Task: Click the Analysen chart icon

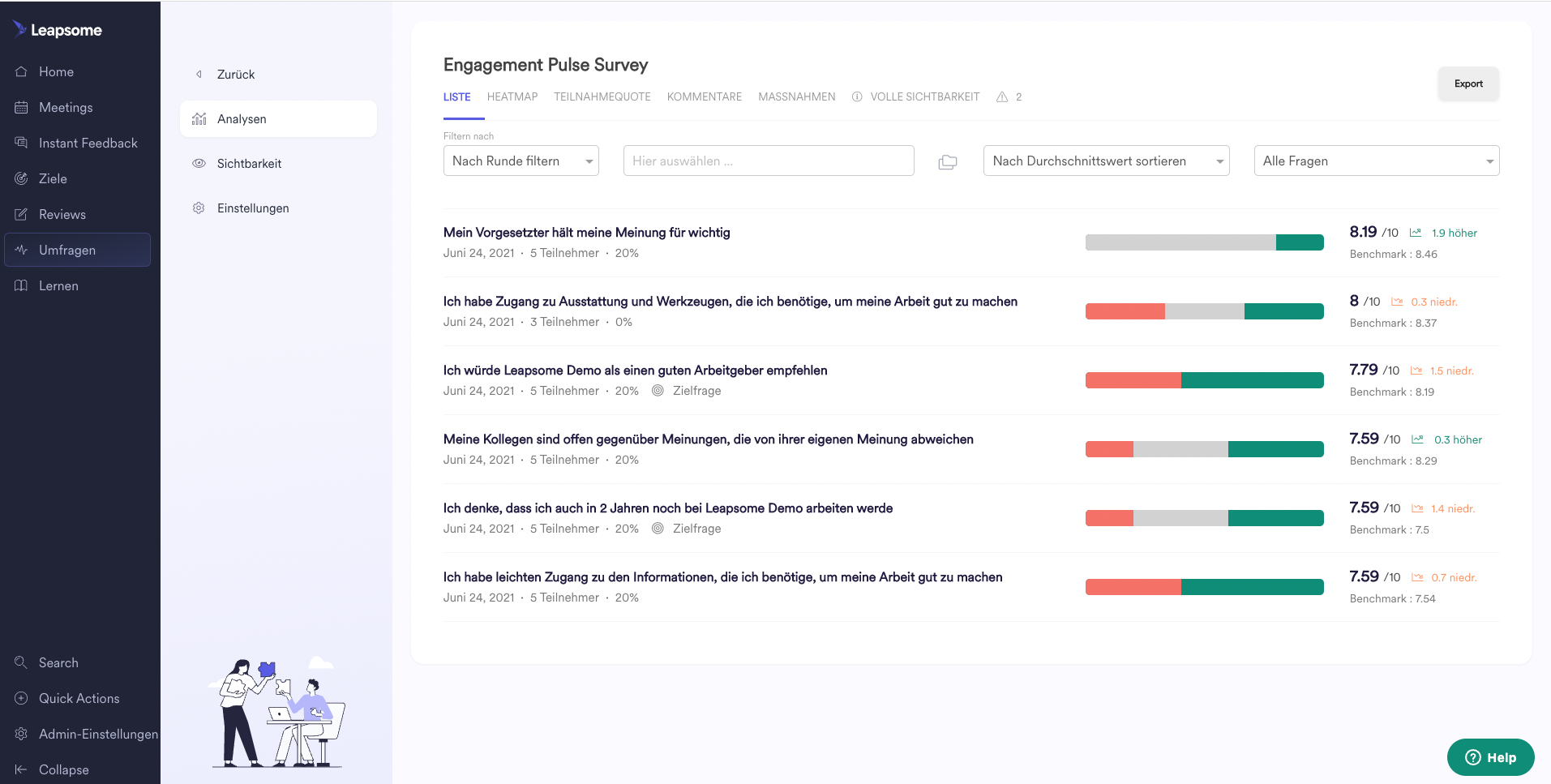Action: (199, 118)
